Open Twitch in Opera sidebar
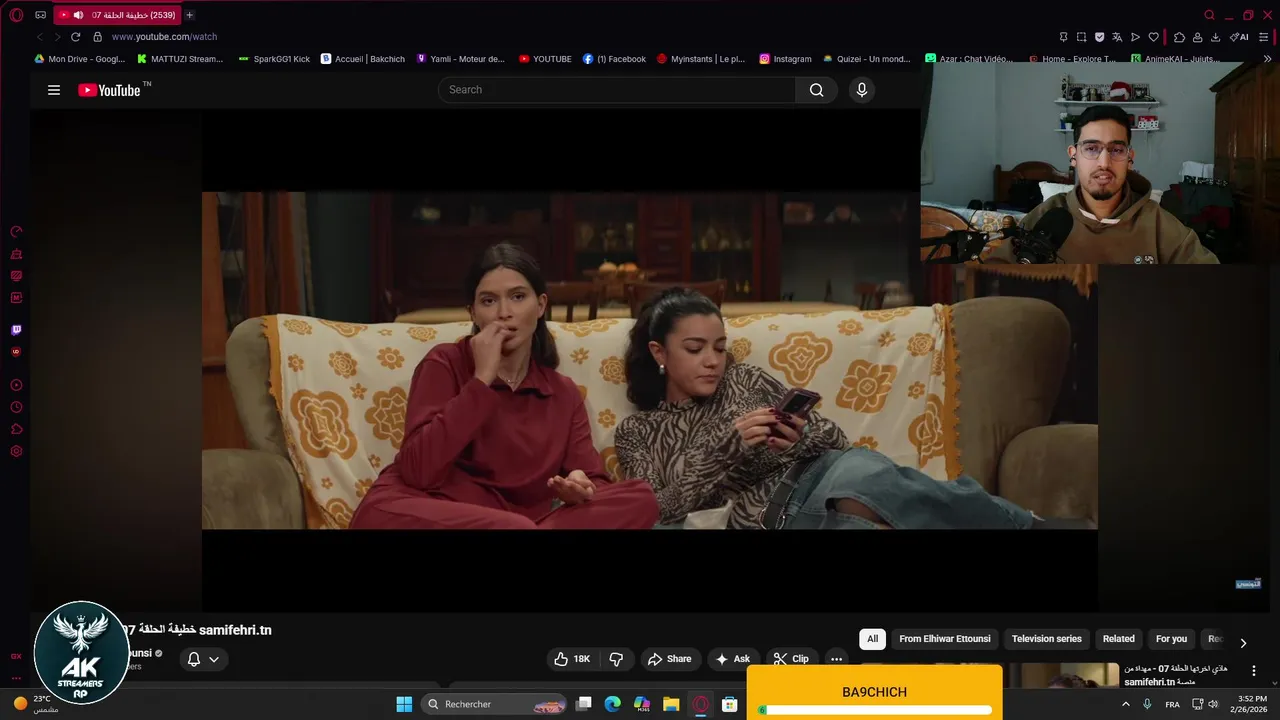The width and height of the screenshot is (1280, 720). 16,330
